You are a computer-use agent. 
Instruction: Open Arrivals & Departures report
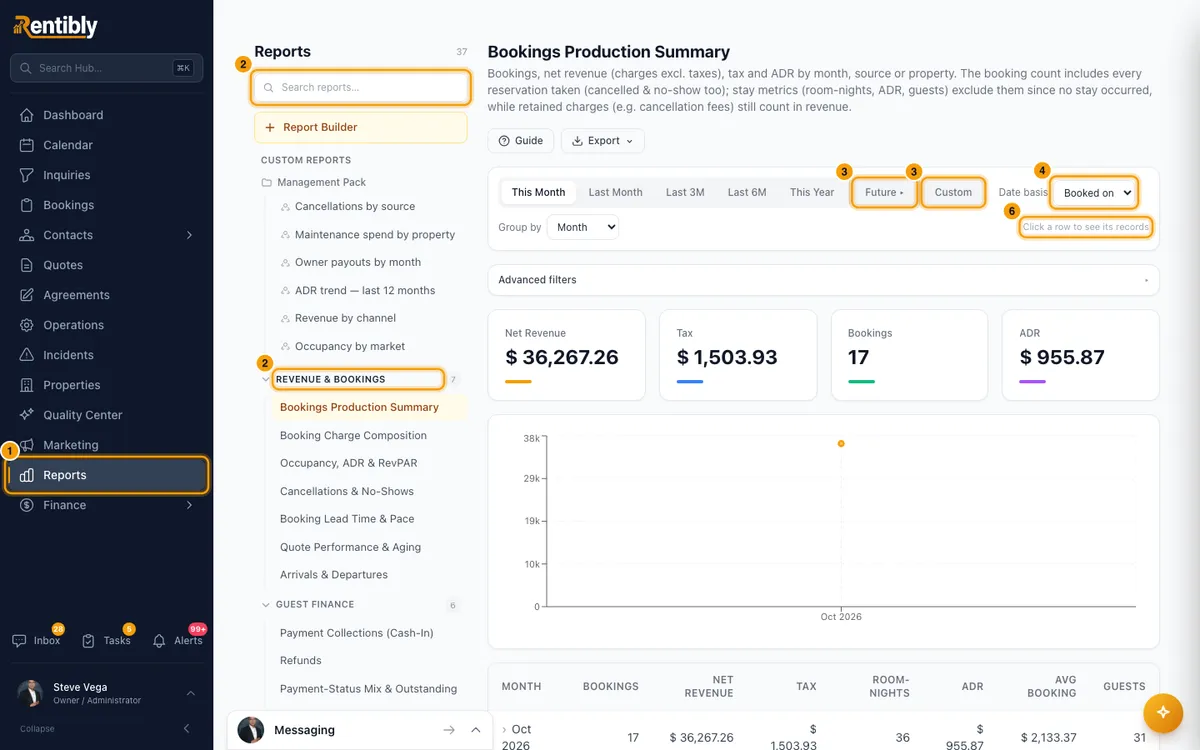[333, 575]
